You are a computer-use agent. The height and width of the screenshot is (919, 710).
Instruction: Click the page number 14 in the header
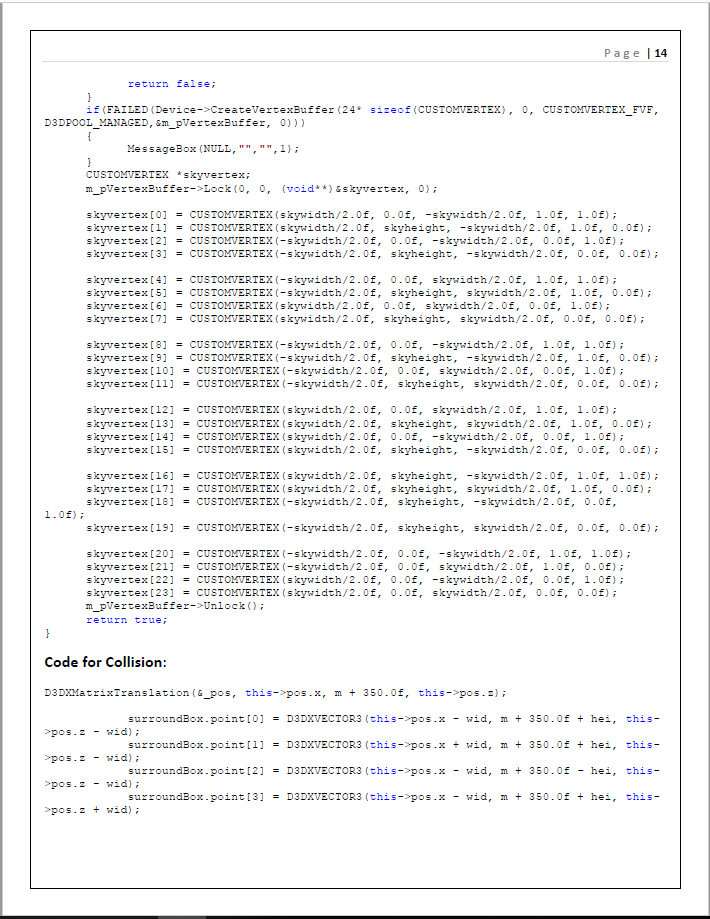661,53
